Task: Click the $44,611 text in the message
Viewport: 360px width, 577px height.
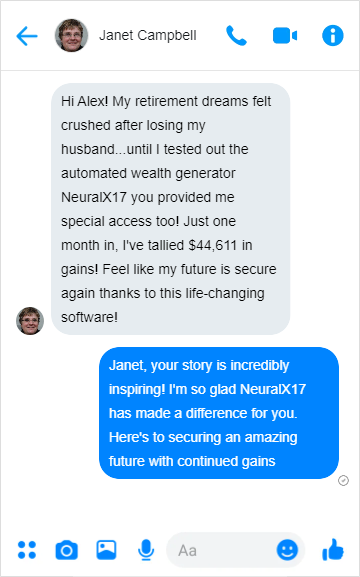Action: (212, 245)
